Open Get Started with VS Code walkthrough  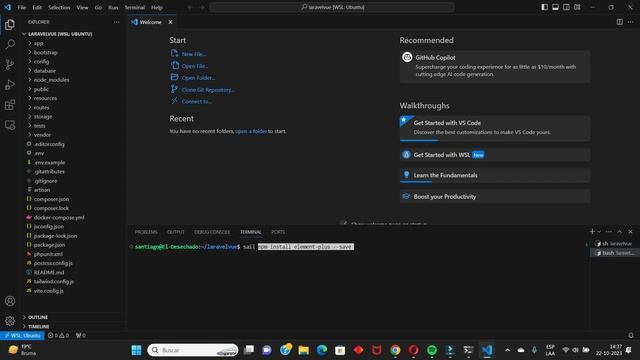click(x=495, y=128)
